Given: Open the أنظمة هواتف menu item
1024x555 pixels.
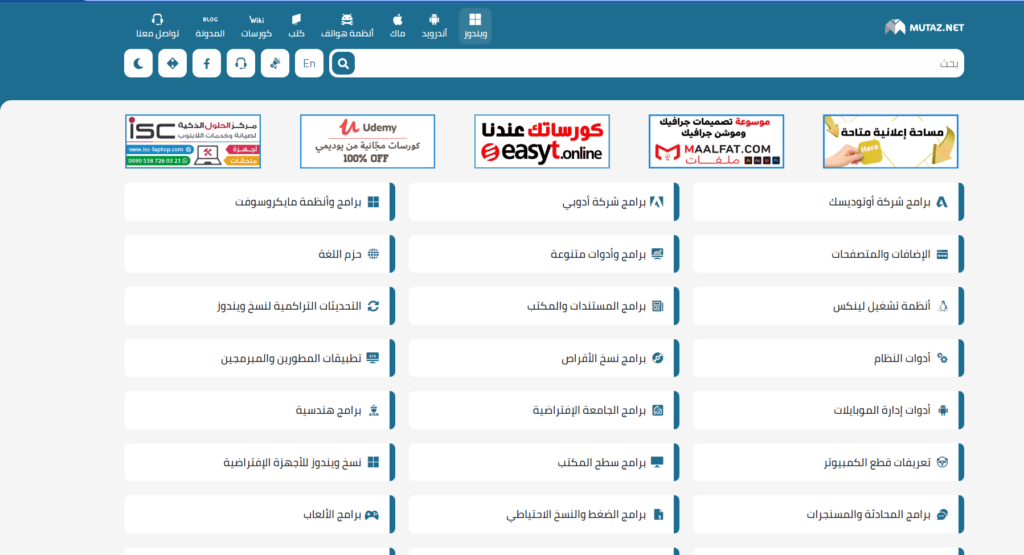Looking at the screenshot, I should pos(347,25).
